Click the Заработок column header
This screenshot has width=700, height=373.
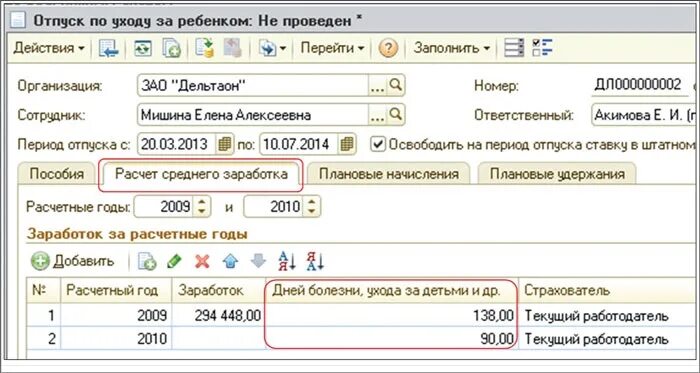[x=219, y=291]
